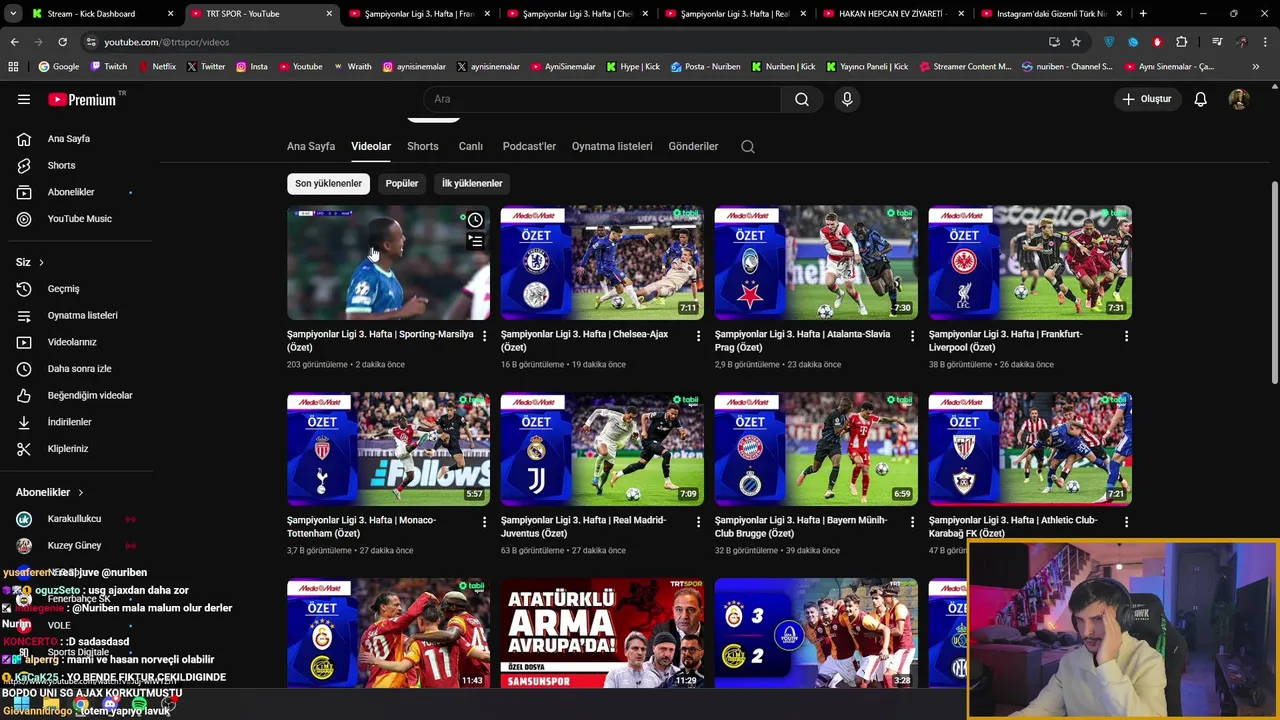Open more options for Atalanta-Slavia Prag video

[x=912, y=336]
